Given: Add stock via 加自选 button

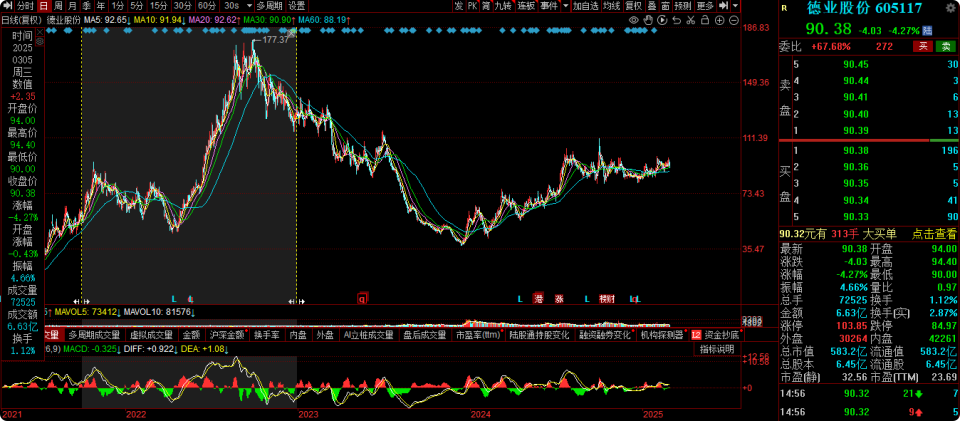Looking at the screenshot, I should click(586, 6).
